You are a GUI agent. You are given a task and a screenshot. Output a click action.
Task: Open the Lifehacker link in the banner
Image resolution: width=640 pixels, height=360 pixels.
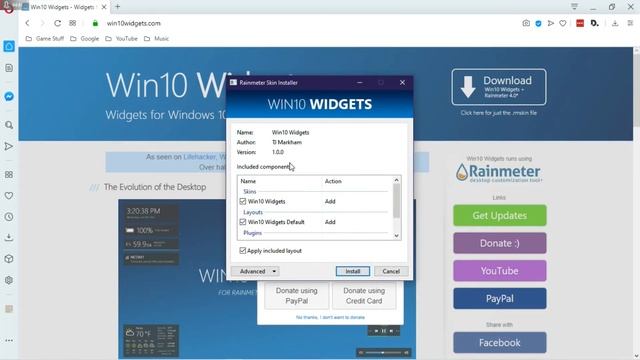coord(200,157)
